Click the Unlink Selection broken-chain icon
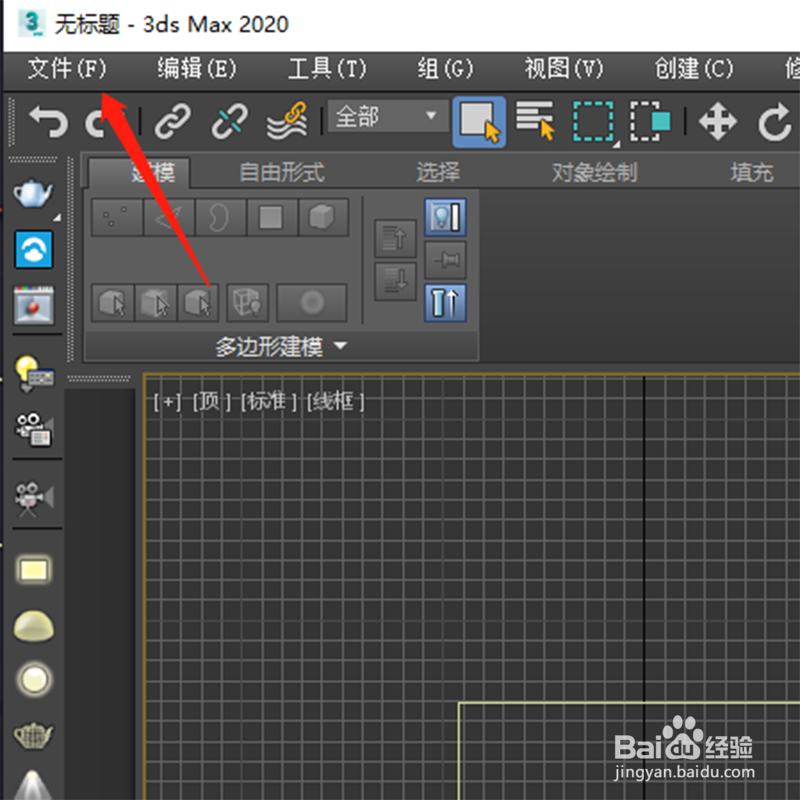 point(230,121)
